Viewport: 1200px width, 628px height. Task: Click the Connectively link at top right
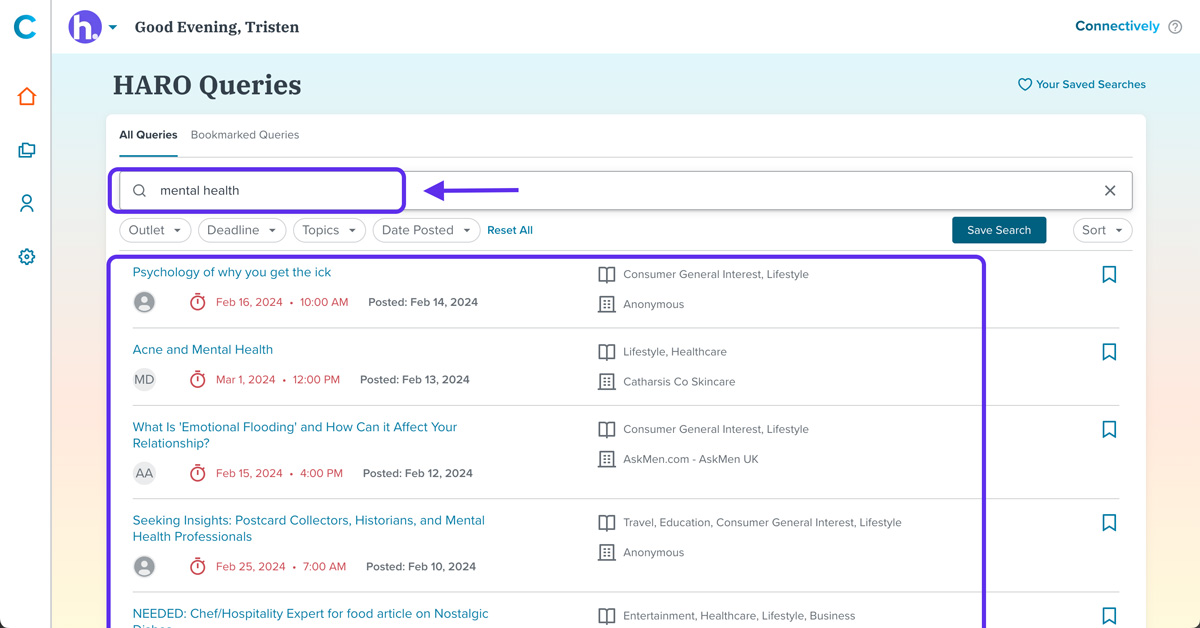tap(1117, 26)
